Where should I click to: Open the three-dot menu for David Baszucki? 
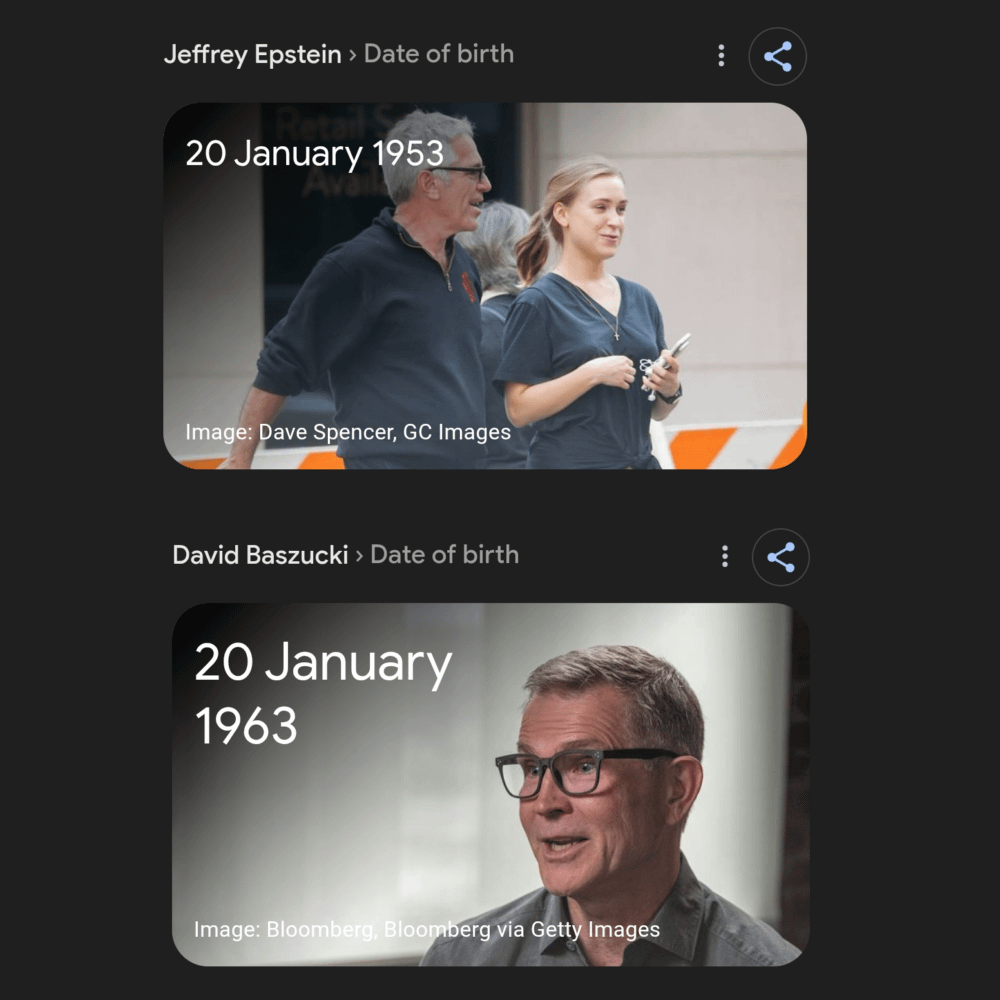724,557
